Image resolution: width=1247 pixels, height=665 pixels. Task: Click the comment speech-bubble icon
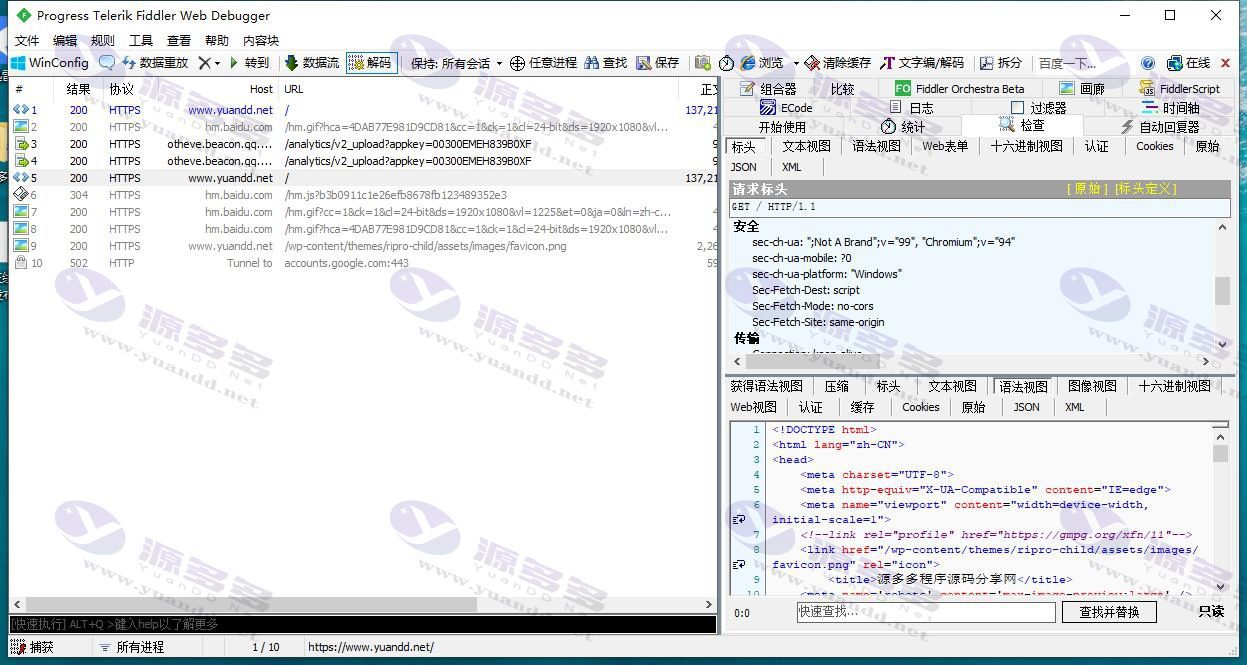point(107,62)
